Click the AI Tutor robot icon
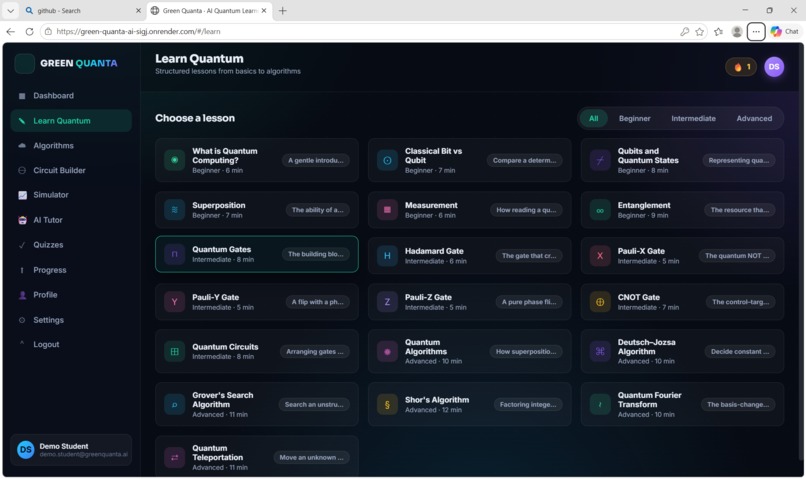 tap(22, 220)
